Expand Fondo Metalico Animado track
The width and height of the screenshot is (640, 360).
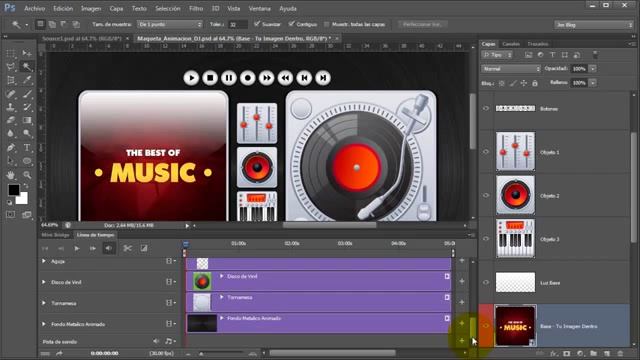tap(44, 324)
